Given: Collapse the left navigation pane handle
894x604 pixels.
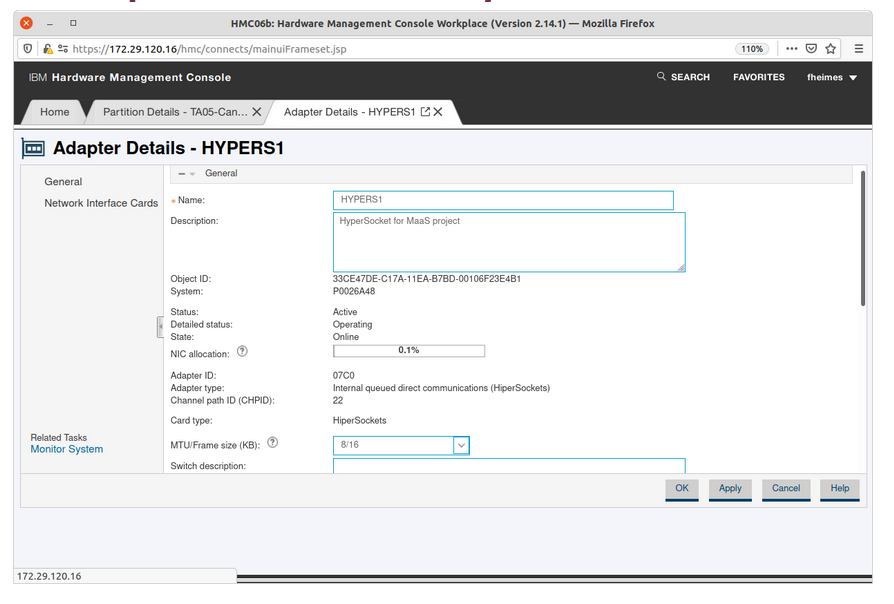Looking at the screenshot, I should 159,327.
